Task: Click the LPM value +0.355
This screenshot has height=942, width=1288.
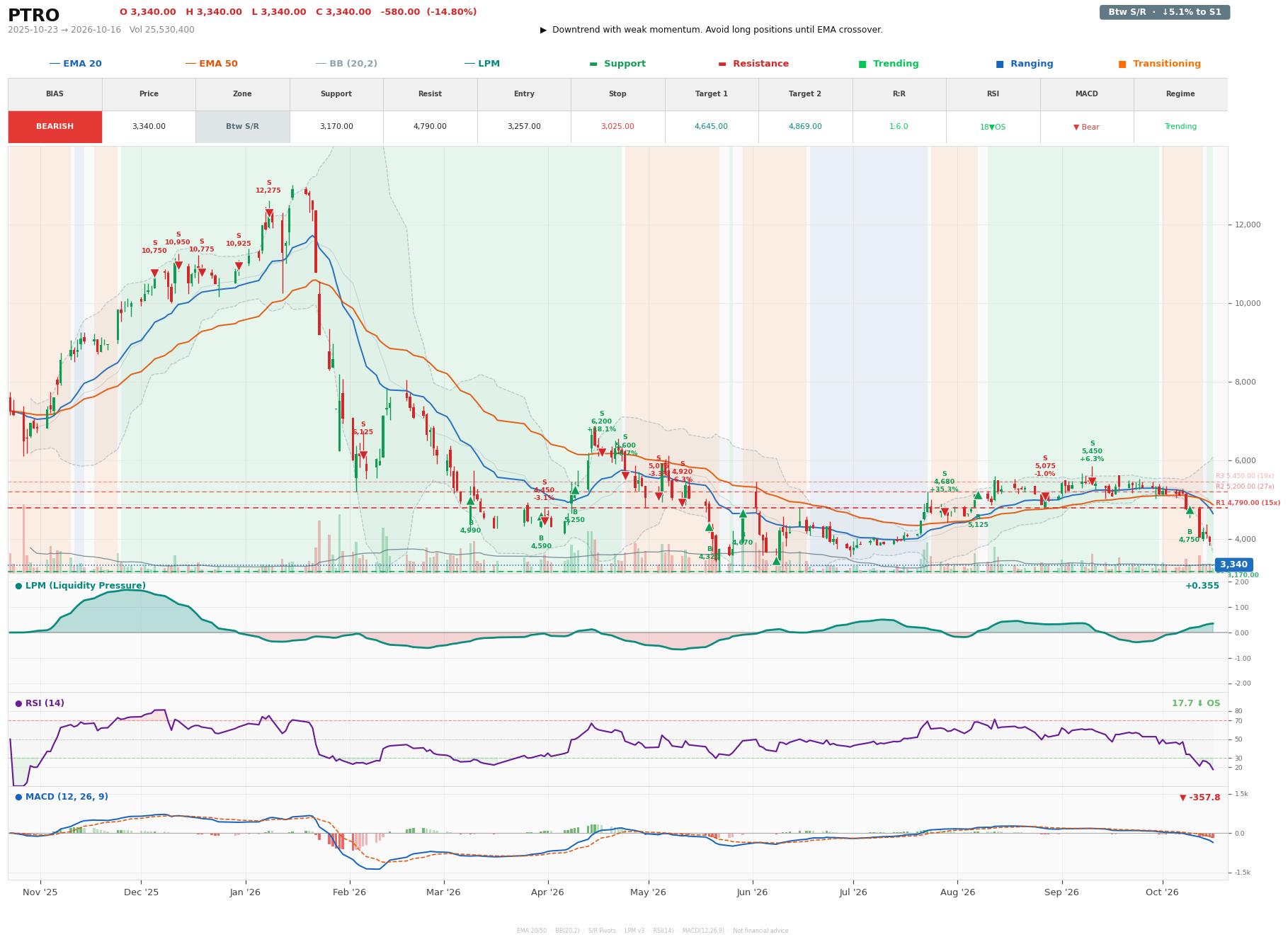Action: [x=1202, y=586]
